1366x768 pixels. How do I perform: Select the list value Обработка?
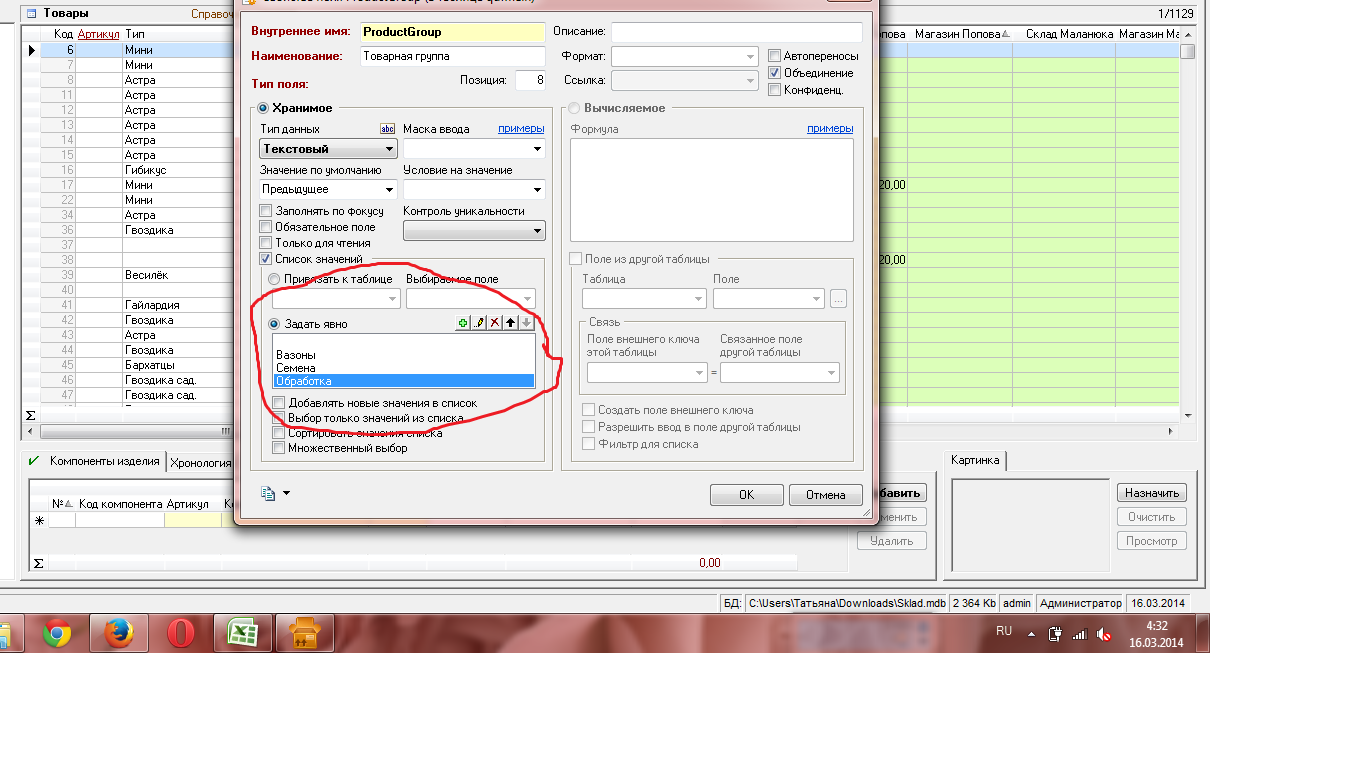click(x=404, y=381)
